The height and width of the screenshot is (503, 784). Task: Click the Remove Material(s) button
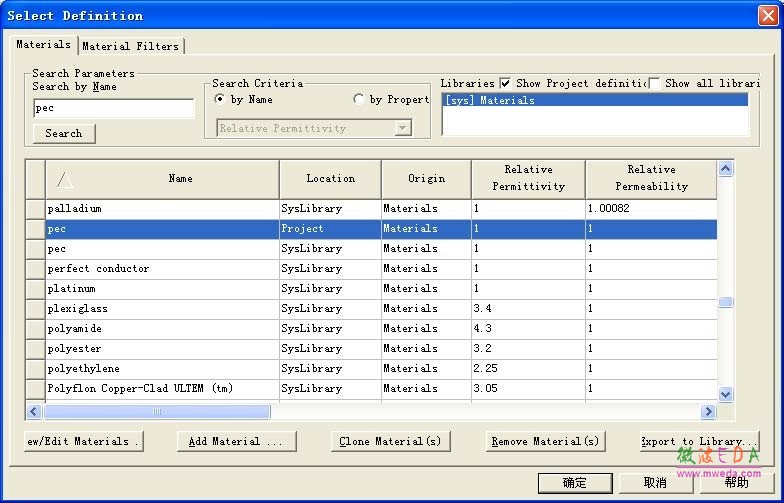(546, 442)
